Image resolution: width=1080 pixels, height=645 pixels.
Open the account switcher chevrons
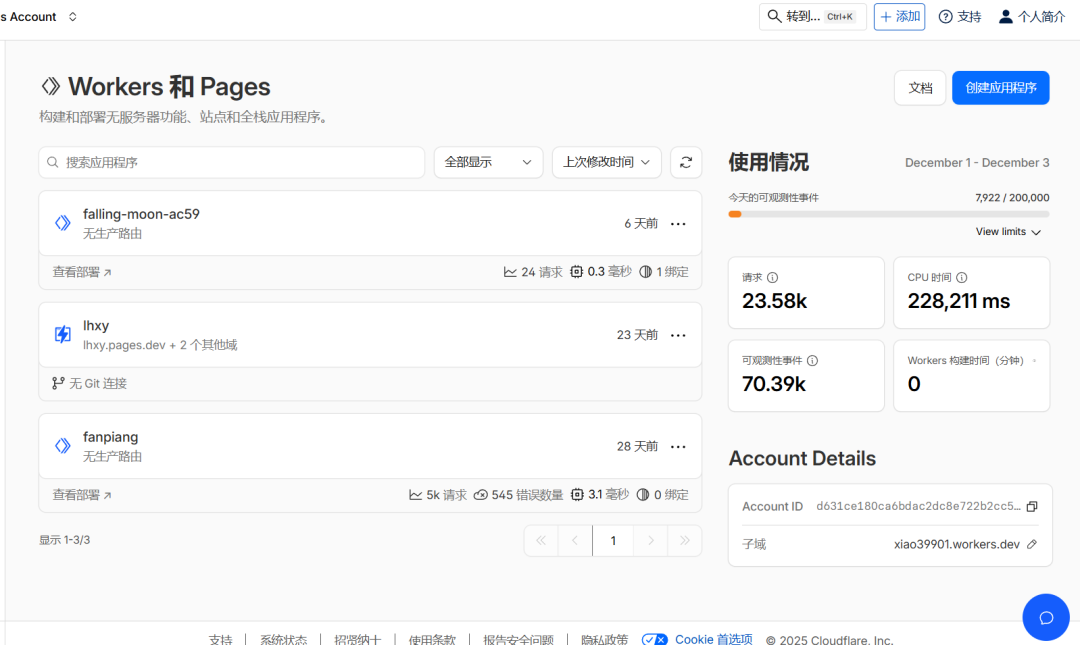pos(73,17)
